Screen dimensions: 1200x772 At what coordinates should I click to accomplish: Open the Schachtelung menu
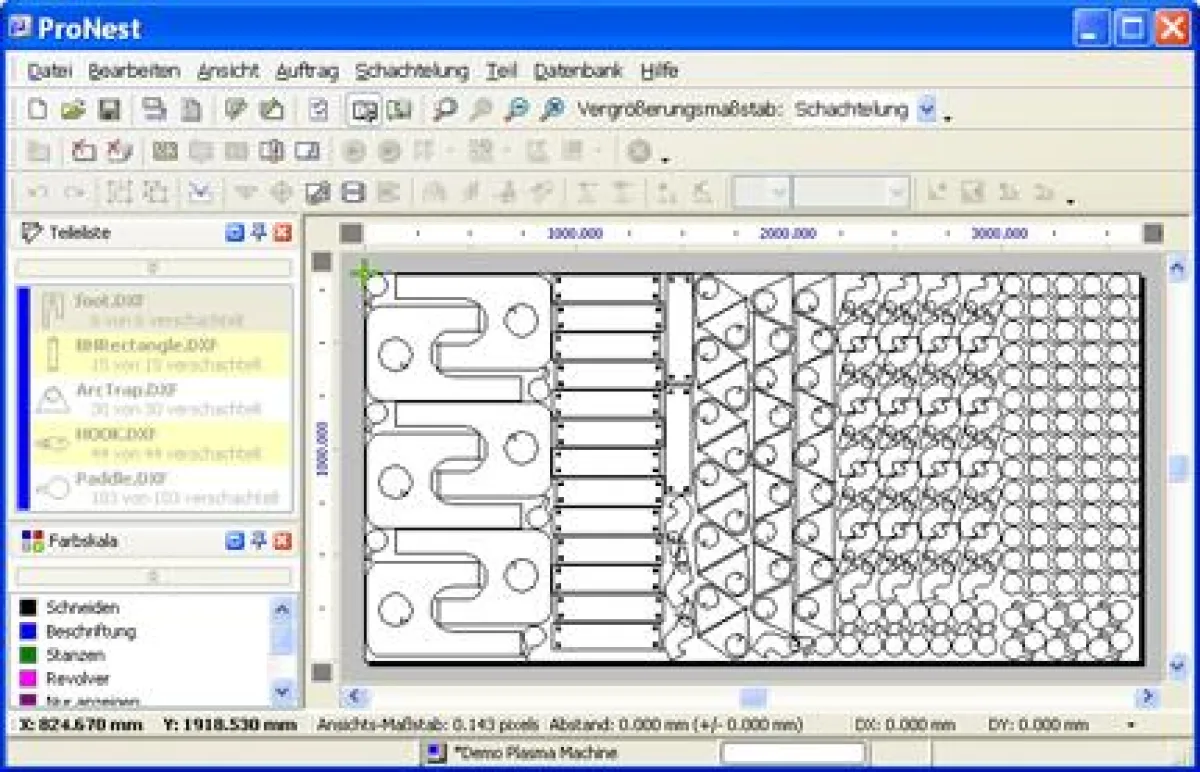[x=412, y=71]
